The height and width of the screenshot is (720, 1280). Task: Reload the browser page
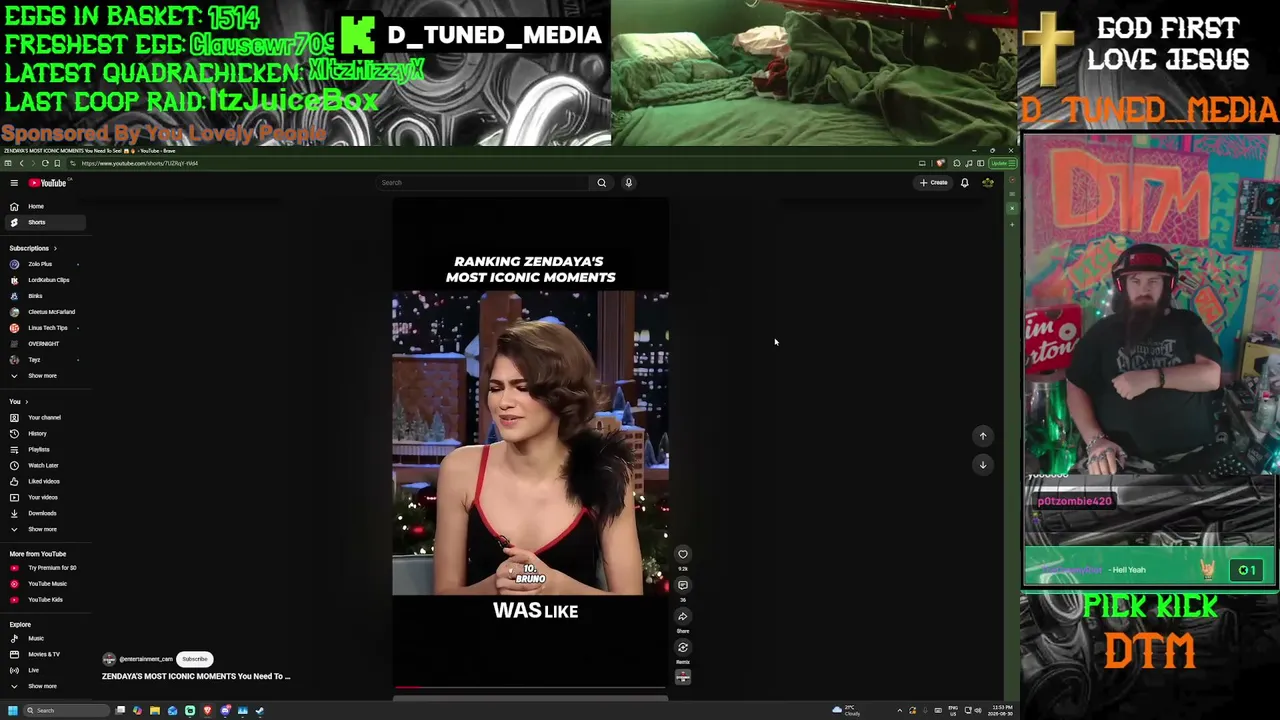coord(45,164)
